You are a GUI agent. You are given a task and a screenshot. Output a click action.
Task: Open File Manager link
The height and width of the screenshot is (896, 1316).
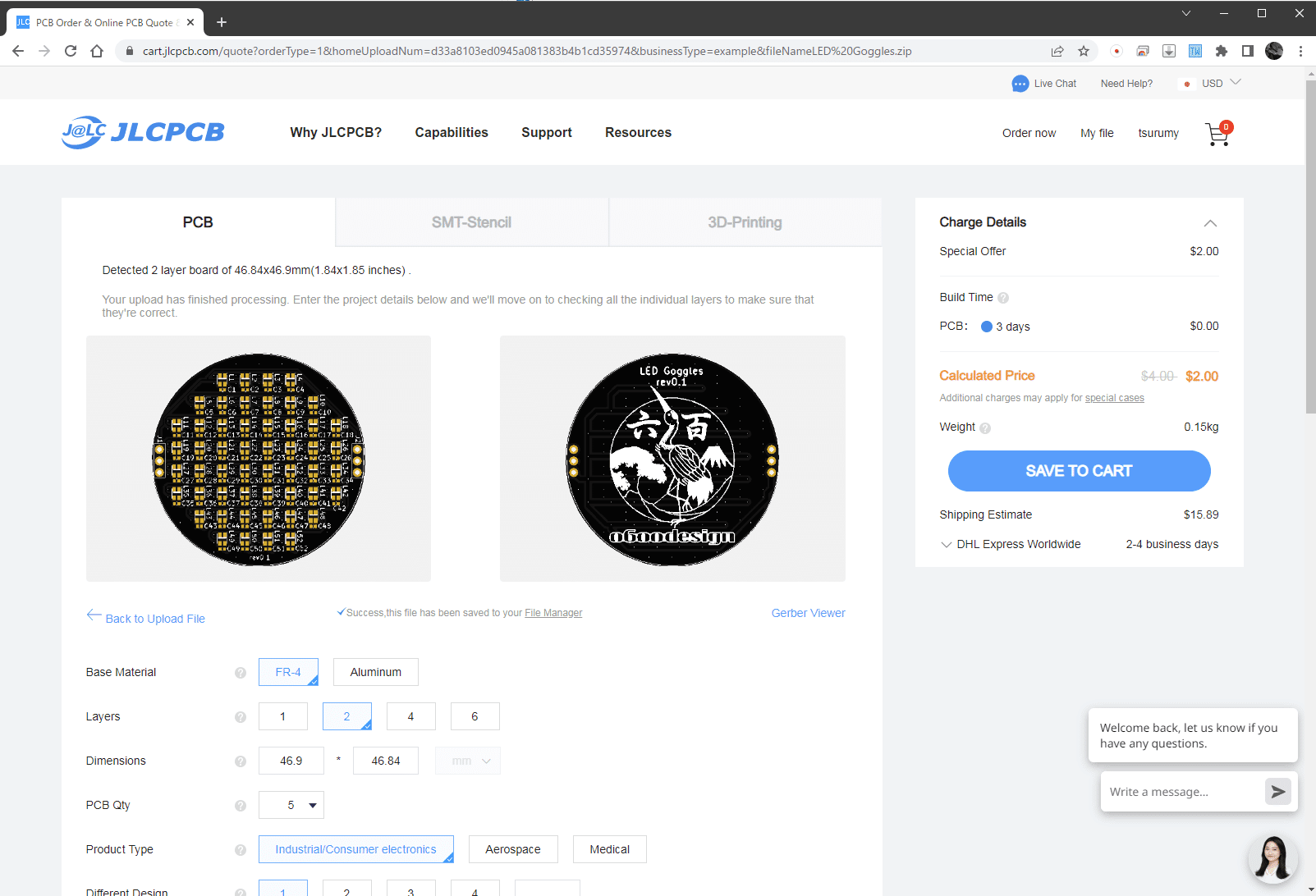(553, 613)
